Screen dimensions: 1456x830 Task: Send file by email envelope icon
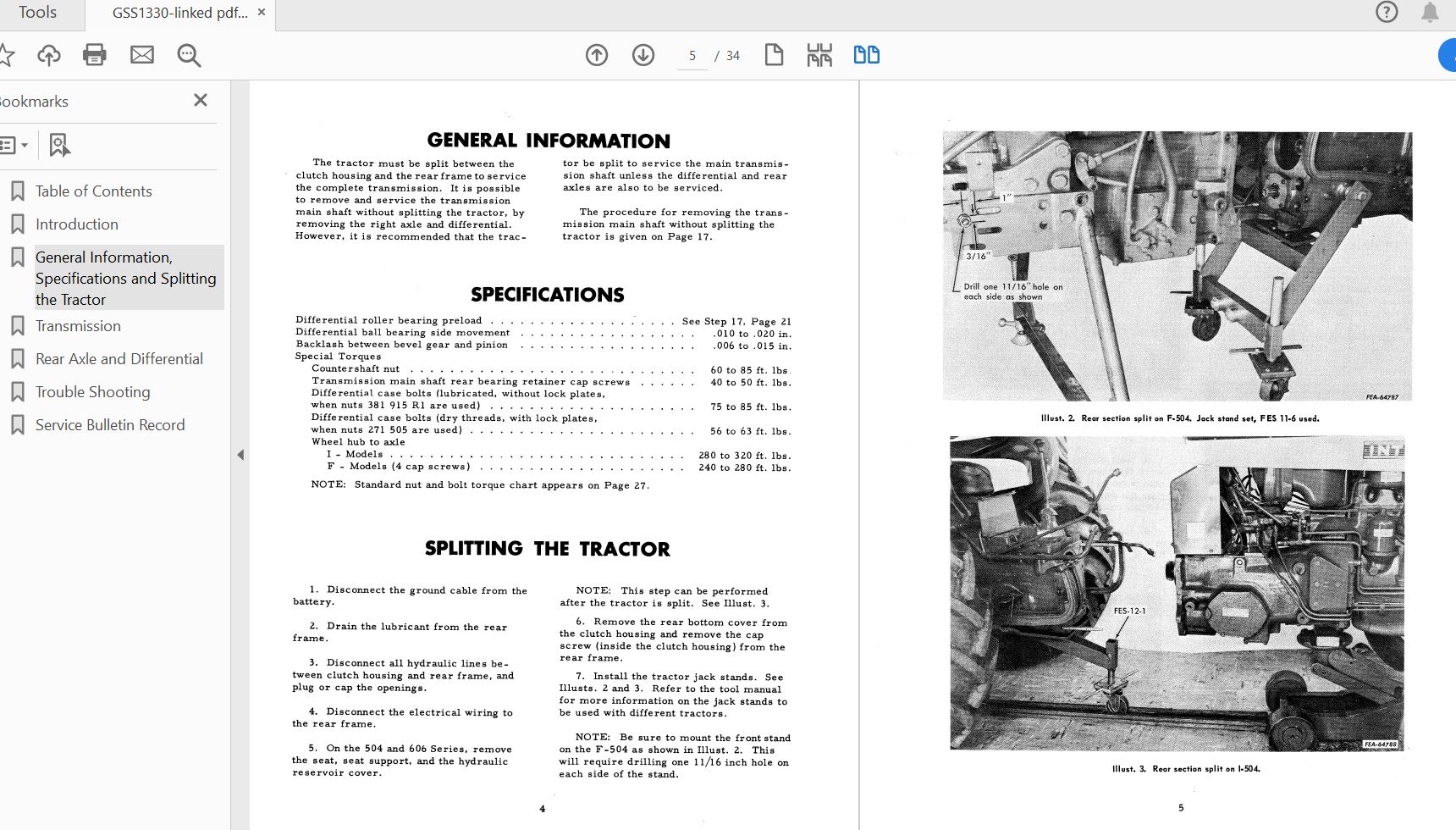142,56
